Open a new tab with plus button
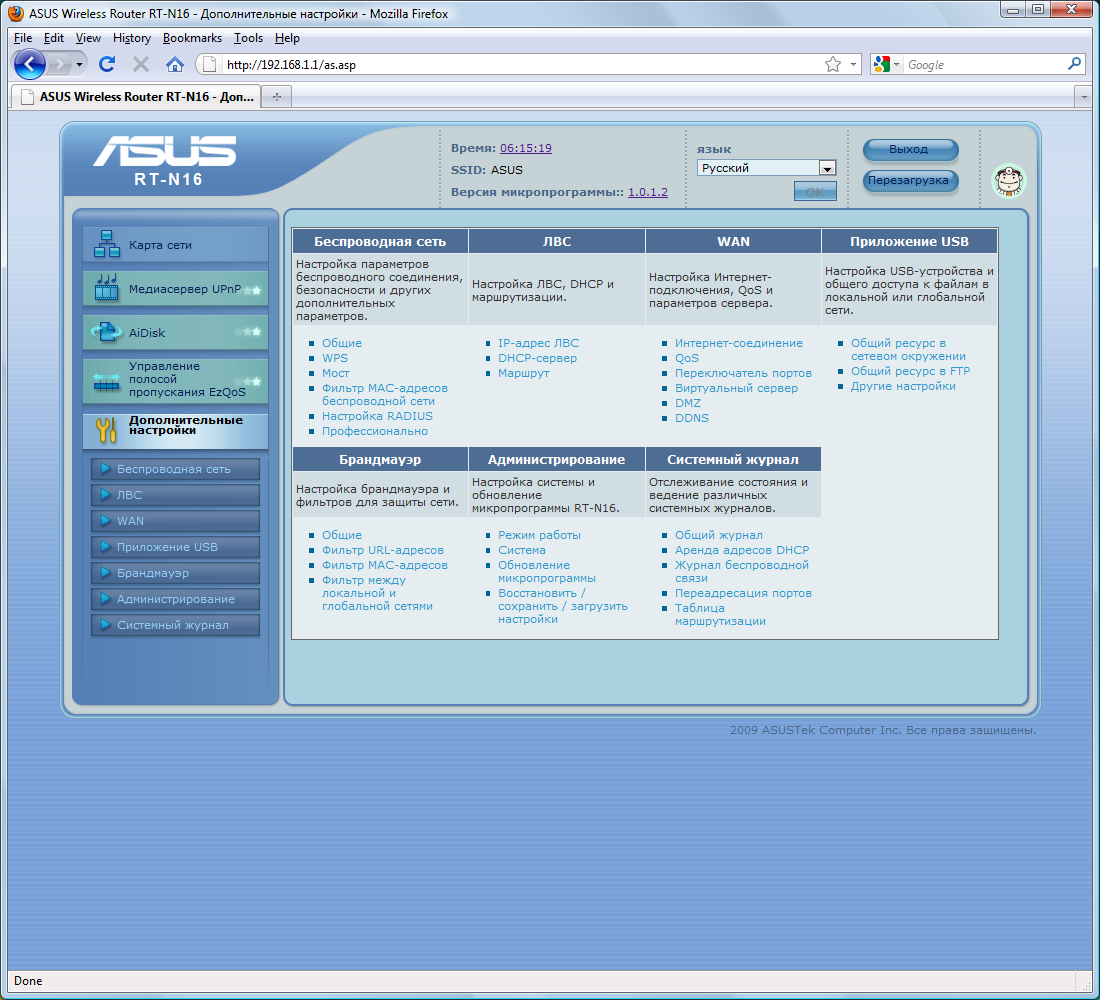Screen dimensions: 1100x1000 pyautogui.click(x=277, y=97)
